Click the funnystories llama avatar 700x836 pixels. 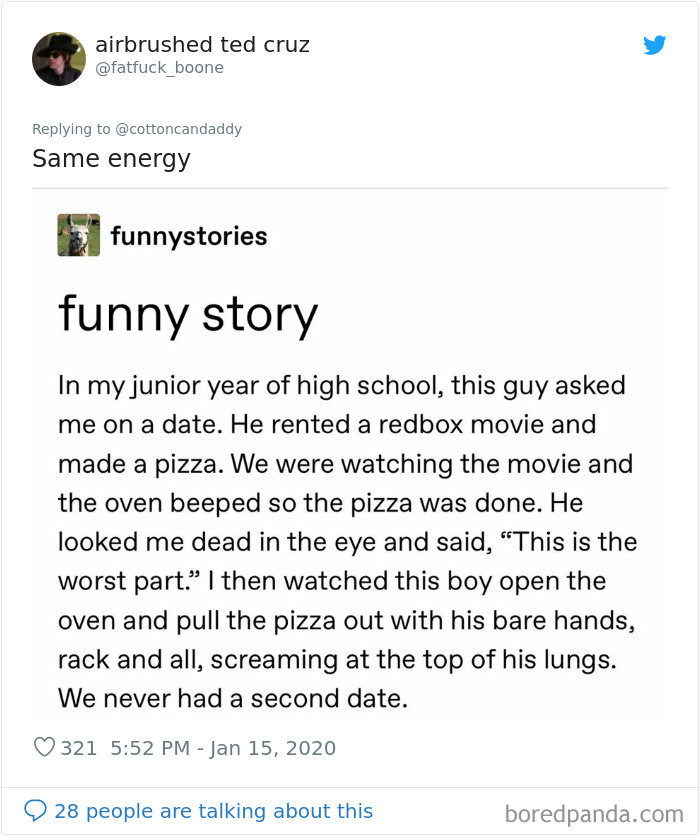[x=78, y=235]
